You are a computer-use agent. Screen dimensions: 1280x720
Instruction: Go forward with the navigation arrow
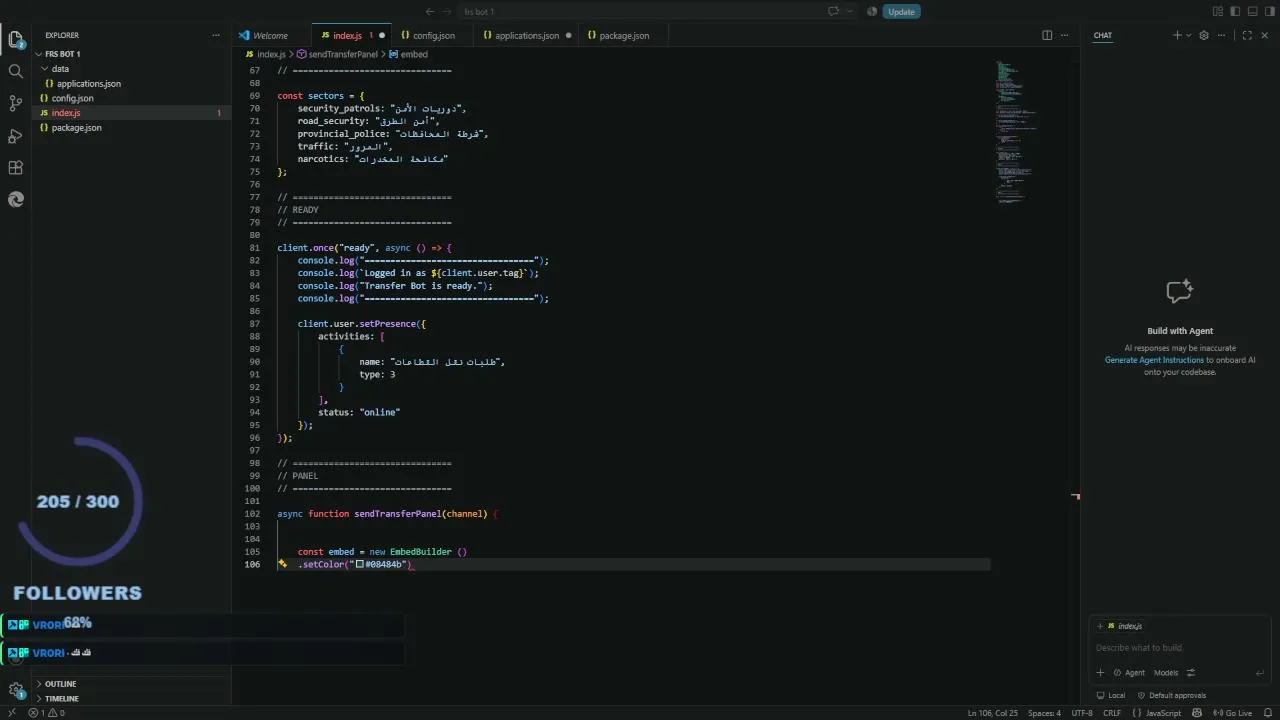(x=449, y=12)
